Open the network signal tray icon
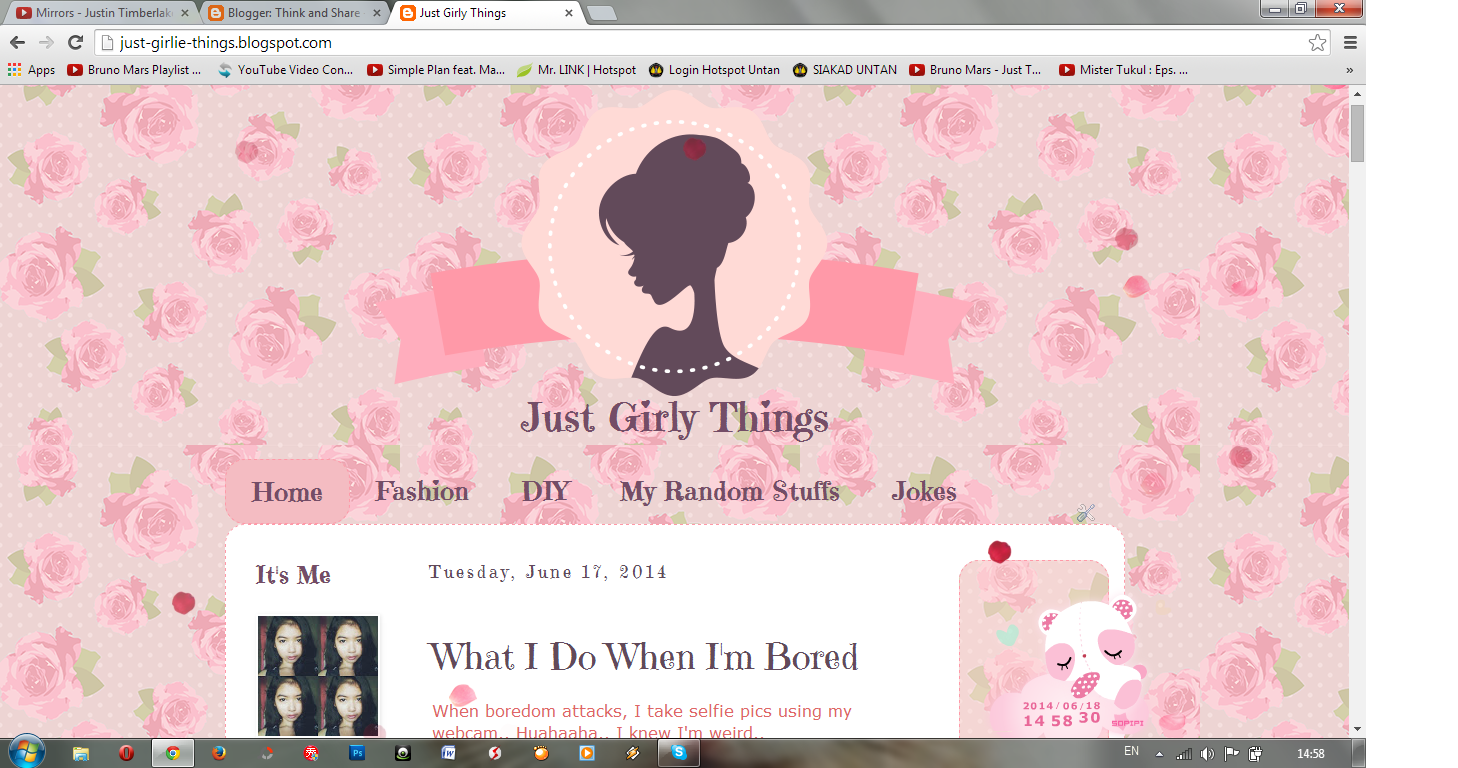Viewport: 1458px width, 768px height. [1184, 753]
